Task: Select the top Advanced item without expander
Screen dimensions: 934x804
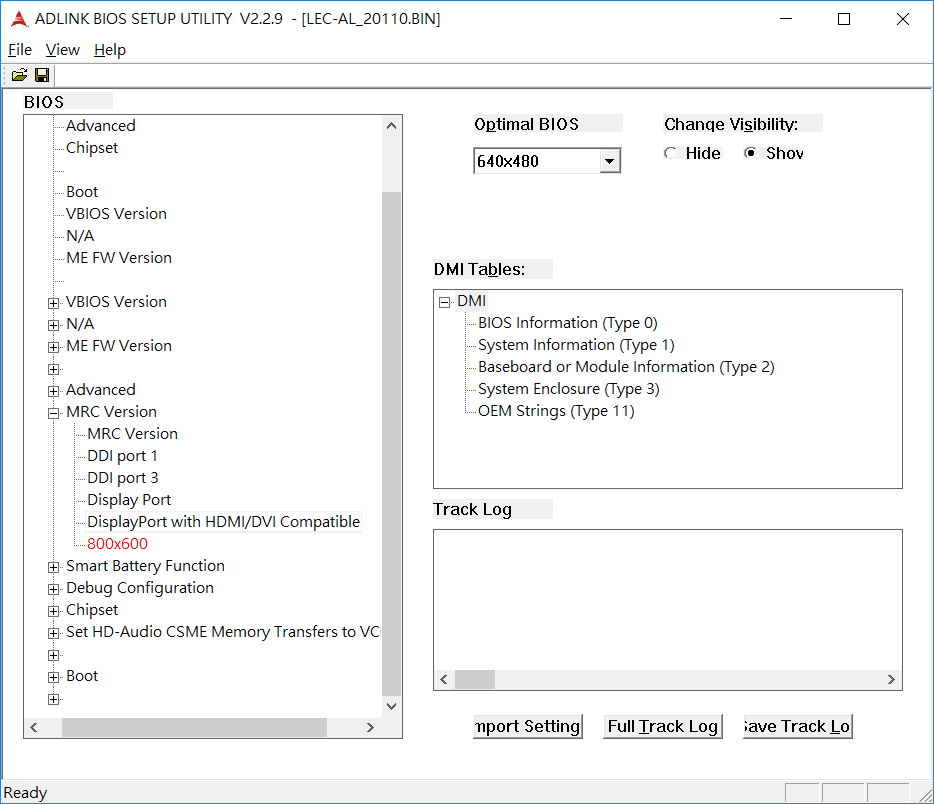Action: click(x=101, y=126)
